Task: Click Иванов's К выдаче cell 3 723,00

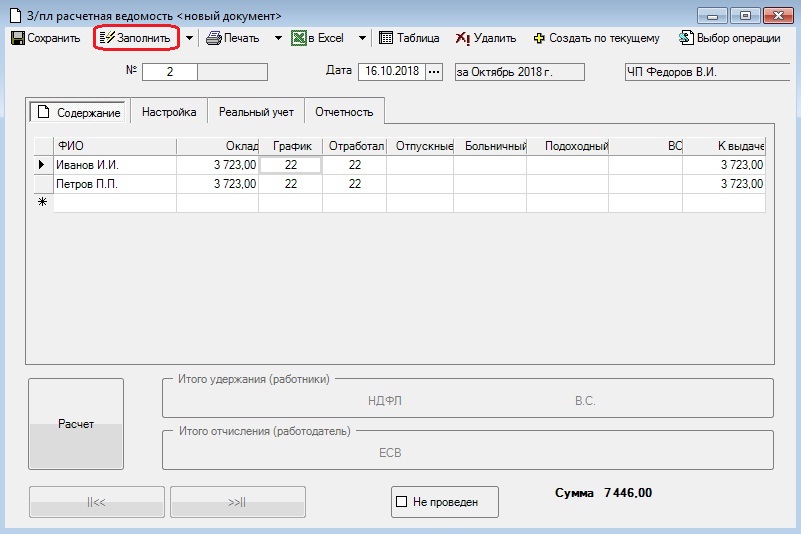Action: pos(724,165)
